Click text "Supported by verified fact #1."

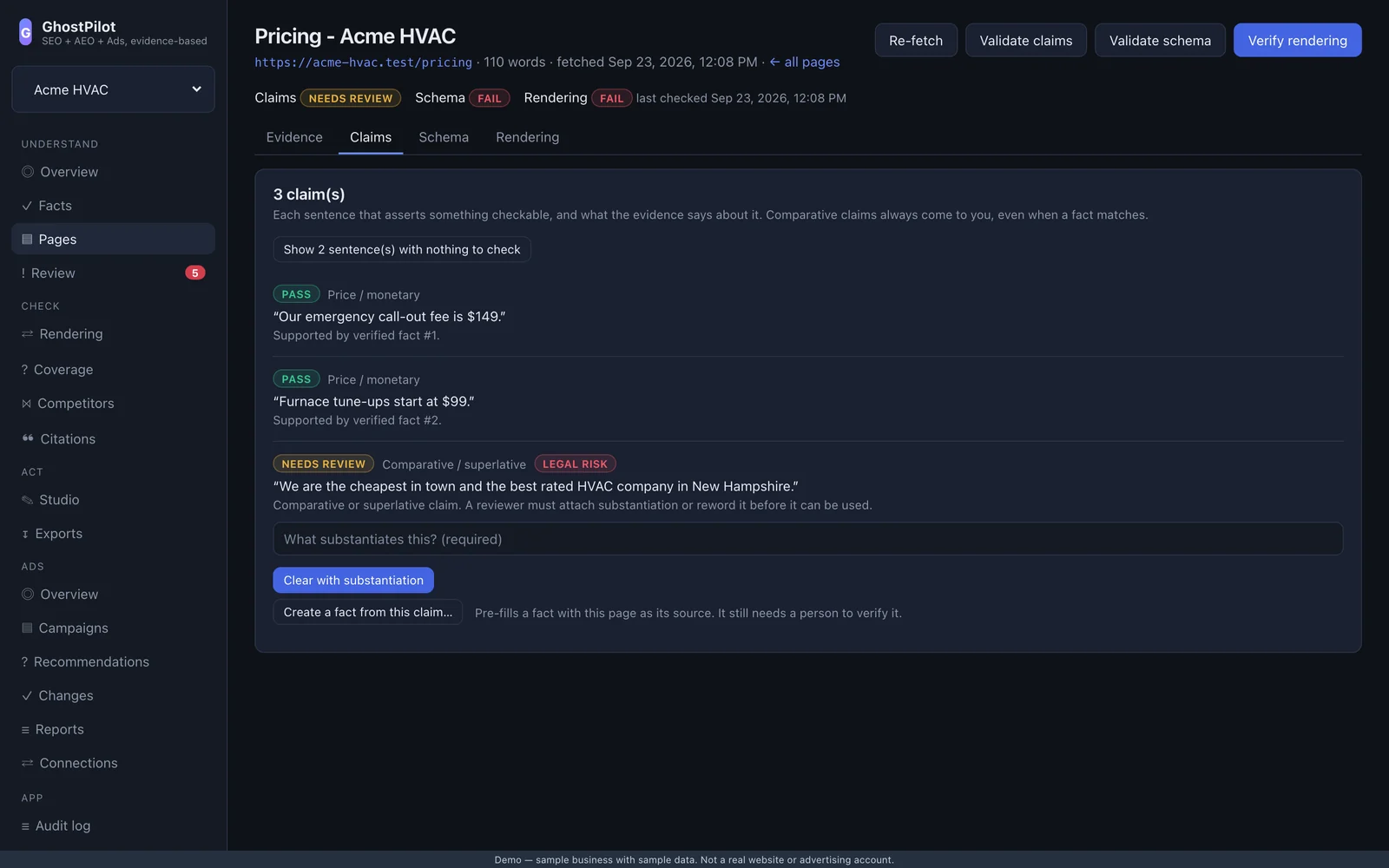[357, 335]
